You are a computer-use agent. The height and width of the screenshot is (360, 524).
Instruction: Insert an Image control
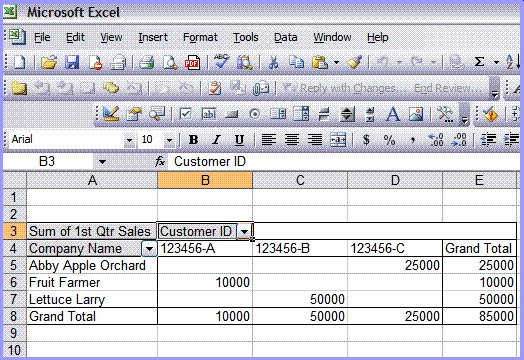416,114
